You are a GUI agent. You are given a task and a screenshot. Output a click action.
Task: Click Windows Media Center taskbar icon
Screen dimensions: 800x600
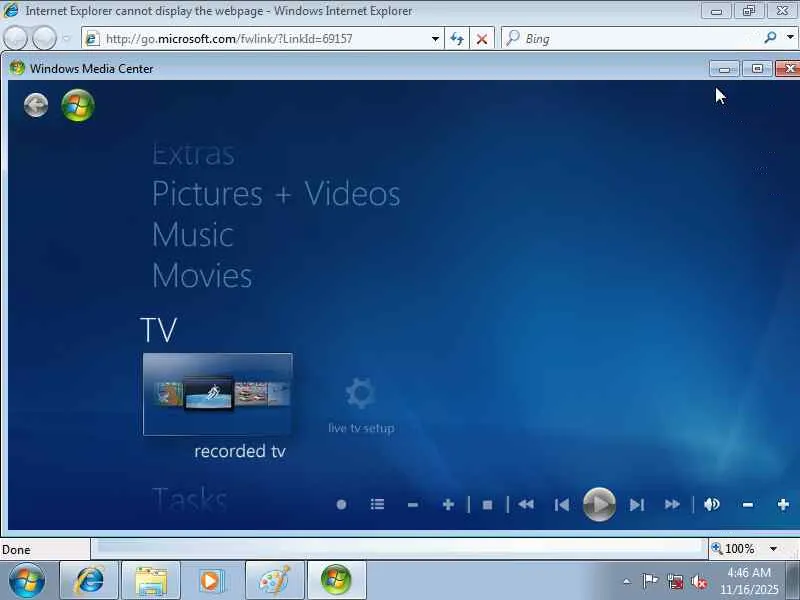coord(336,580)
